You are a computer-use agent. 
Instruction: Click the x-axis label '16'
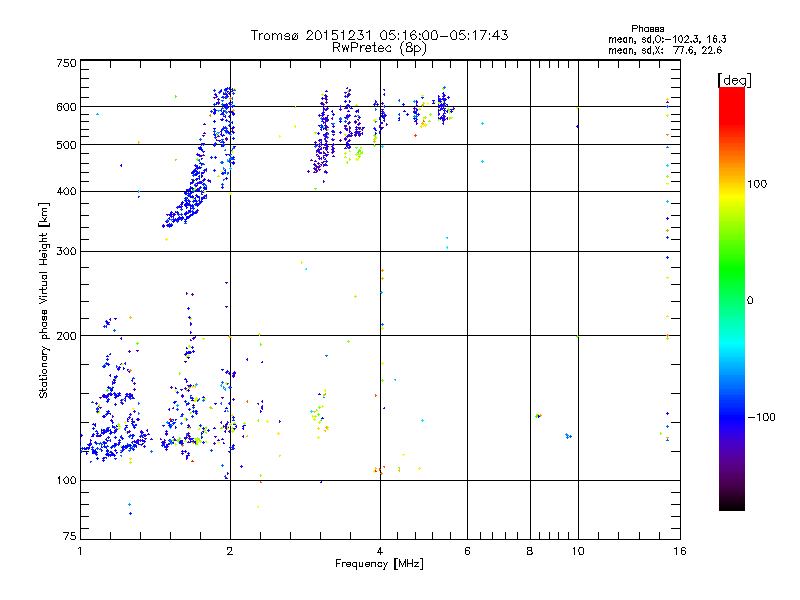click(x=680, y=551)
